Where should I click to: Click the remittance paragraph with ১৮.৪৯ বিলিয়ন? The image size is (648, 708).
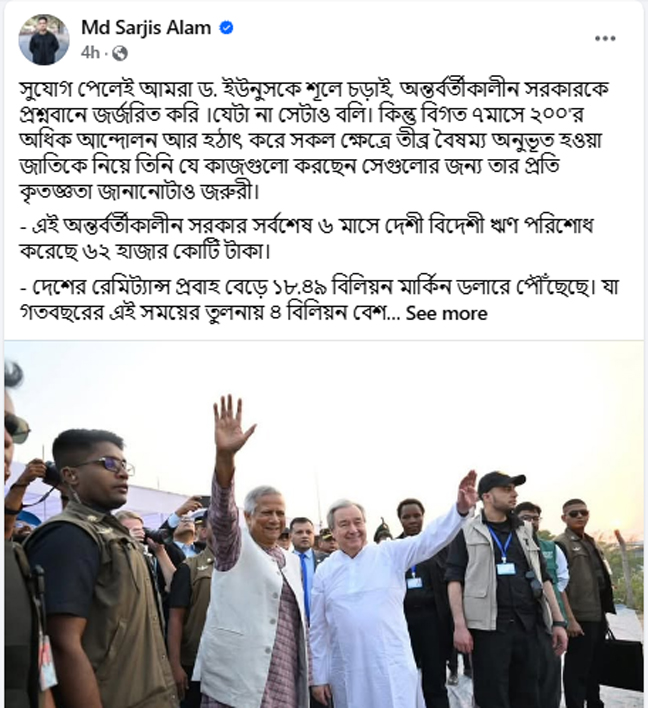click(319, 300)
